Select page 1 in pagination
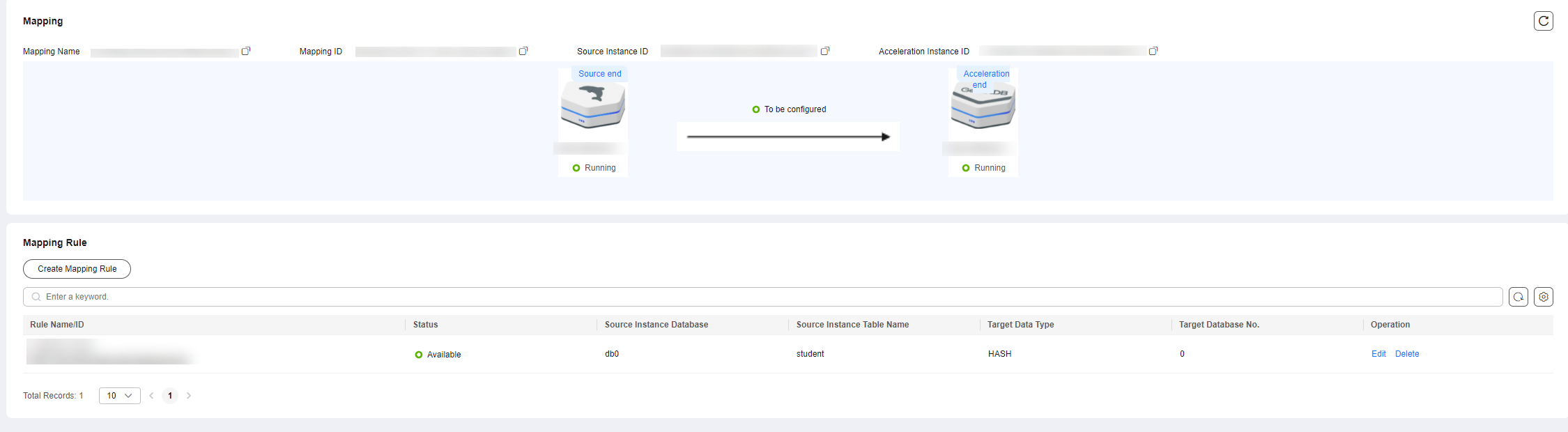The height and width of the screenshot is (432, 1568). tap(170, 396)
